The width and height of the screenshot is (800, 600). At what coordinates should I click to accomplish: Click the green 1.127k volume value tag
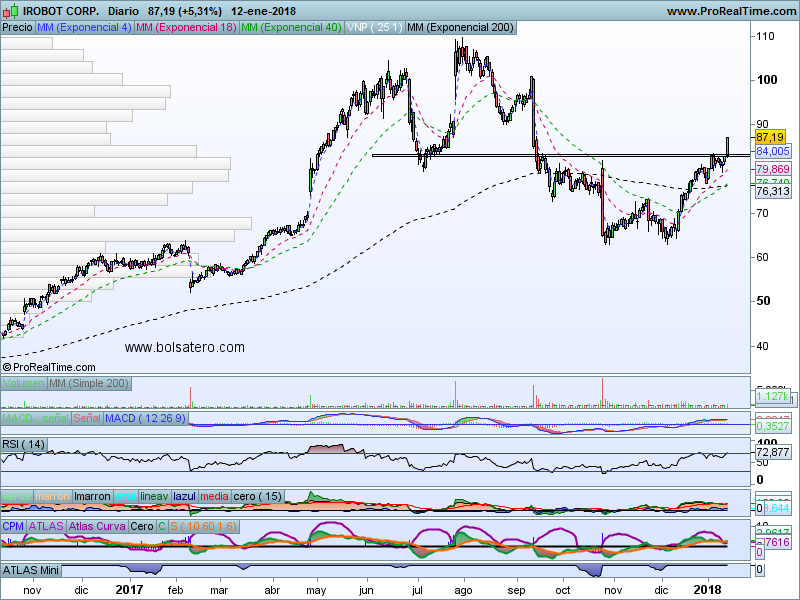coord(772,396)
